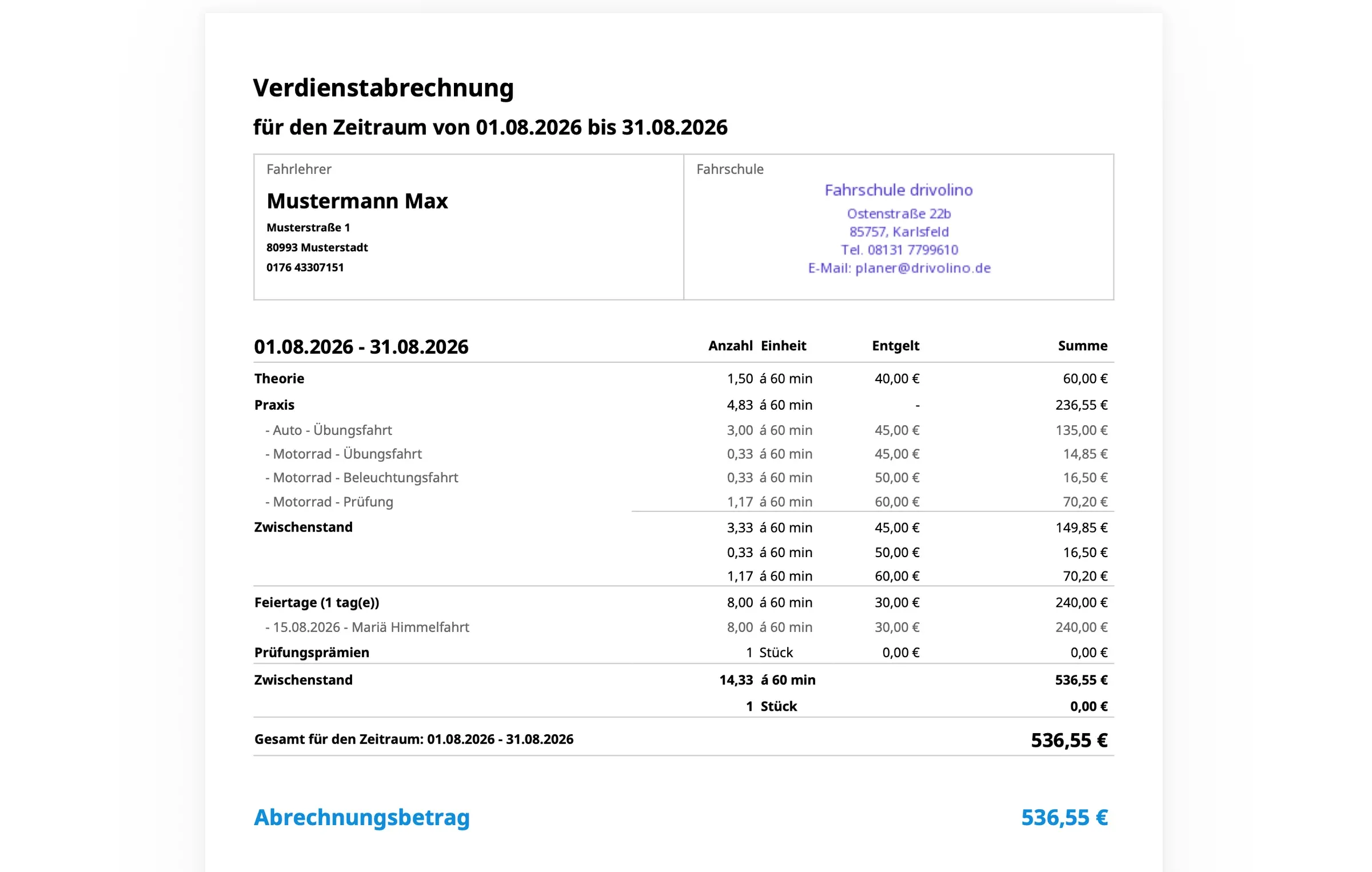Click the Motorrad - Beleuchtungsfahrt row
The height and width of the screenshot is (872, 1372).
coord(684,478)
